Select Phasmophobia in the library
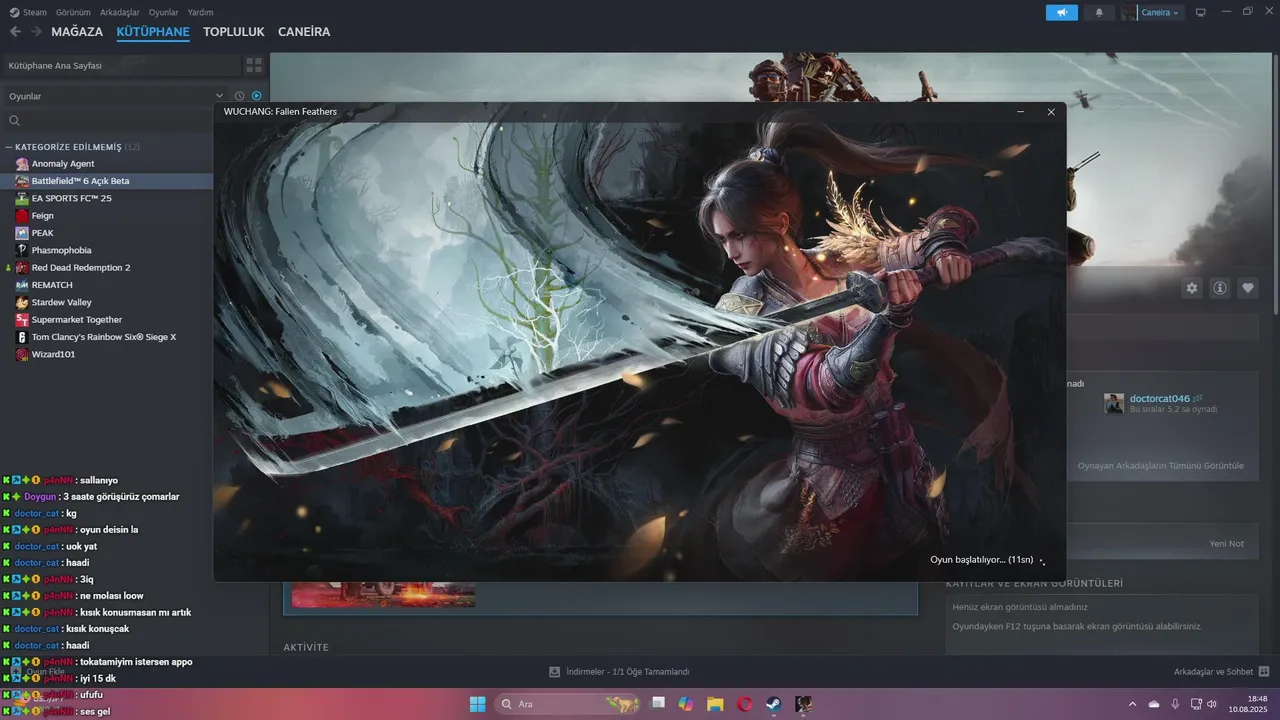Screen dimensions: 1280x720 61,250
